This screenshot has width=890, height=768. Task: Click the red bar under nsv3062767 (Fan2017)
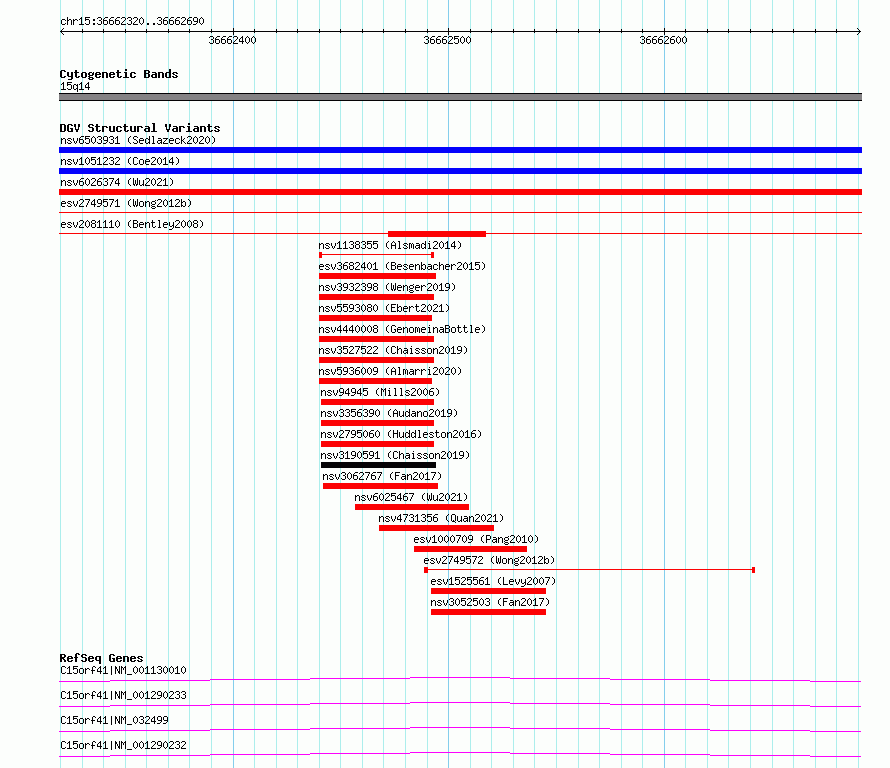(x=380, y=486)
